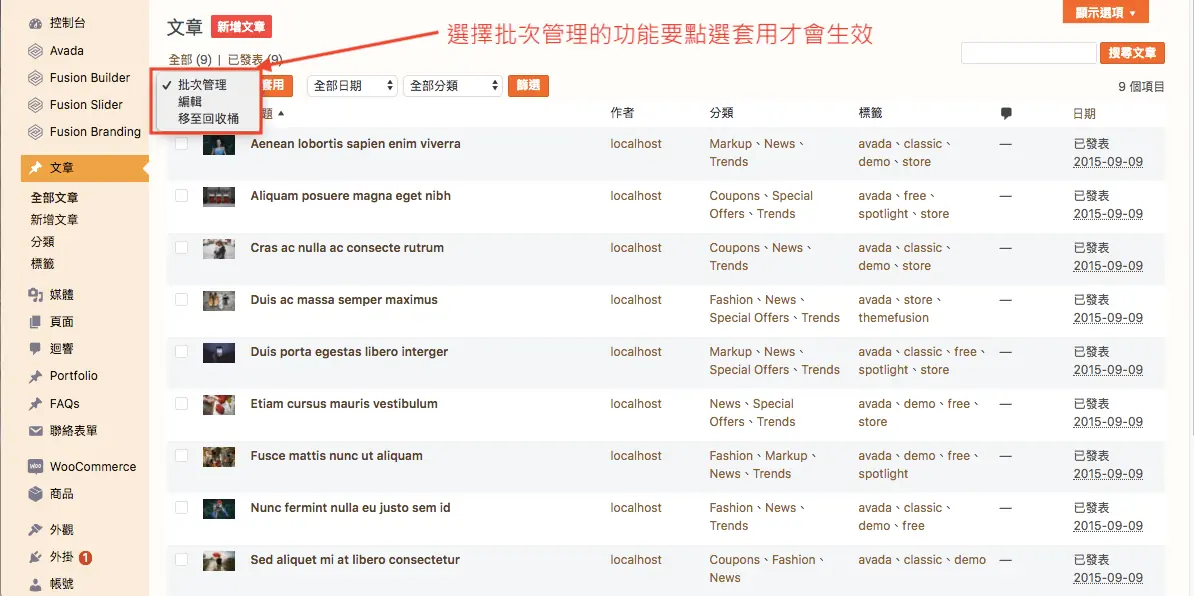1194x596 pixels.
Task: Open the WooCommerce icon
Action: 35,467
